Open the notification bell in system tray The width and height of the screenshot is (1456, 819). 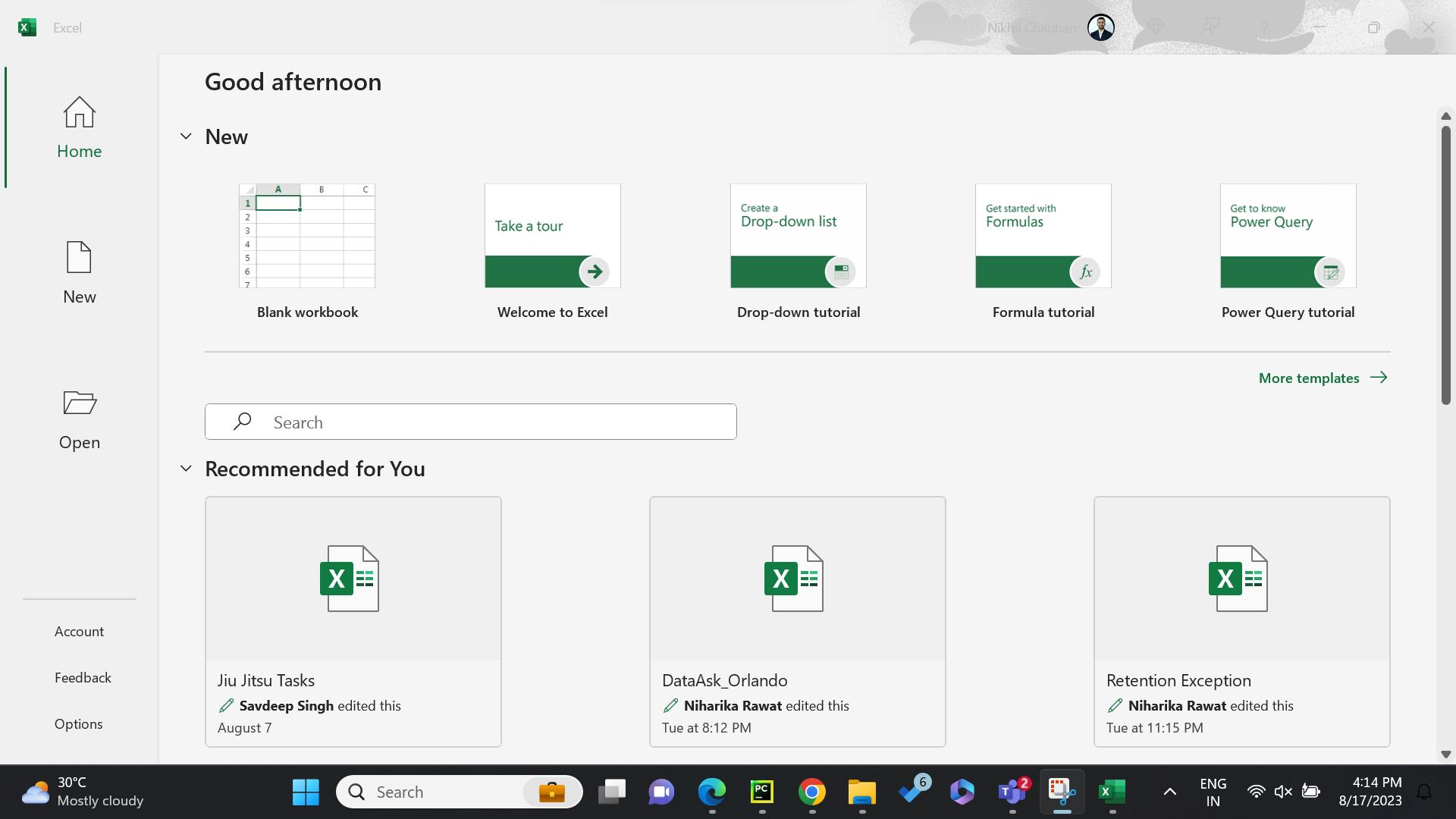pyautogui.click(x=1424, y=792)
